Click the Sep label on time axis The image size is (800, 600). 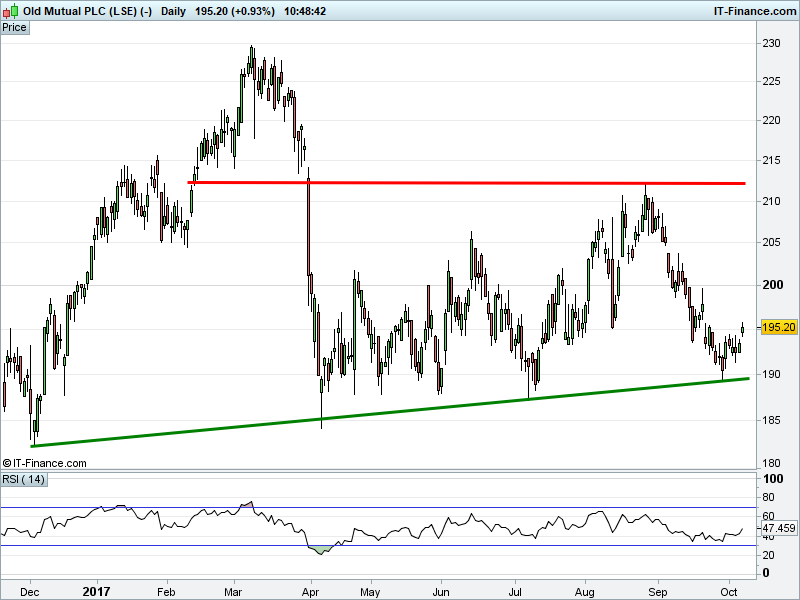pyautogui.click(x=658, y=592)
